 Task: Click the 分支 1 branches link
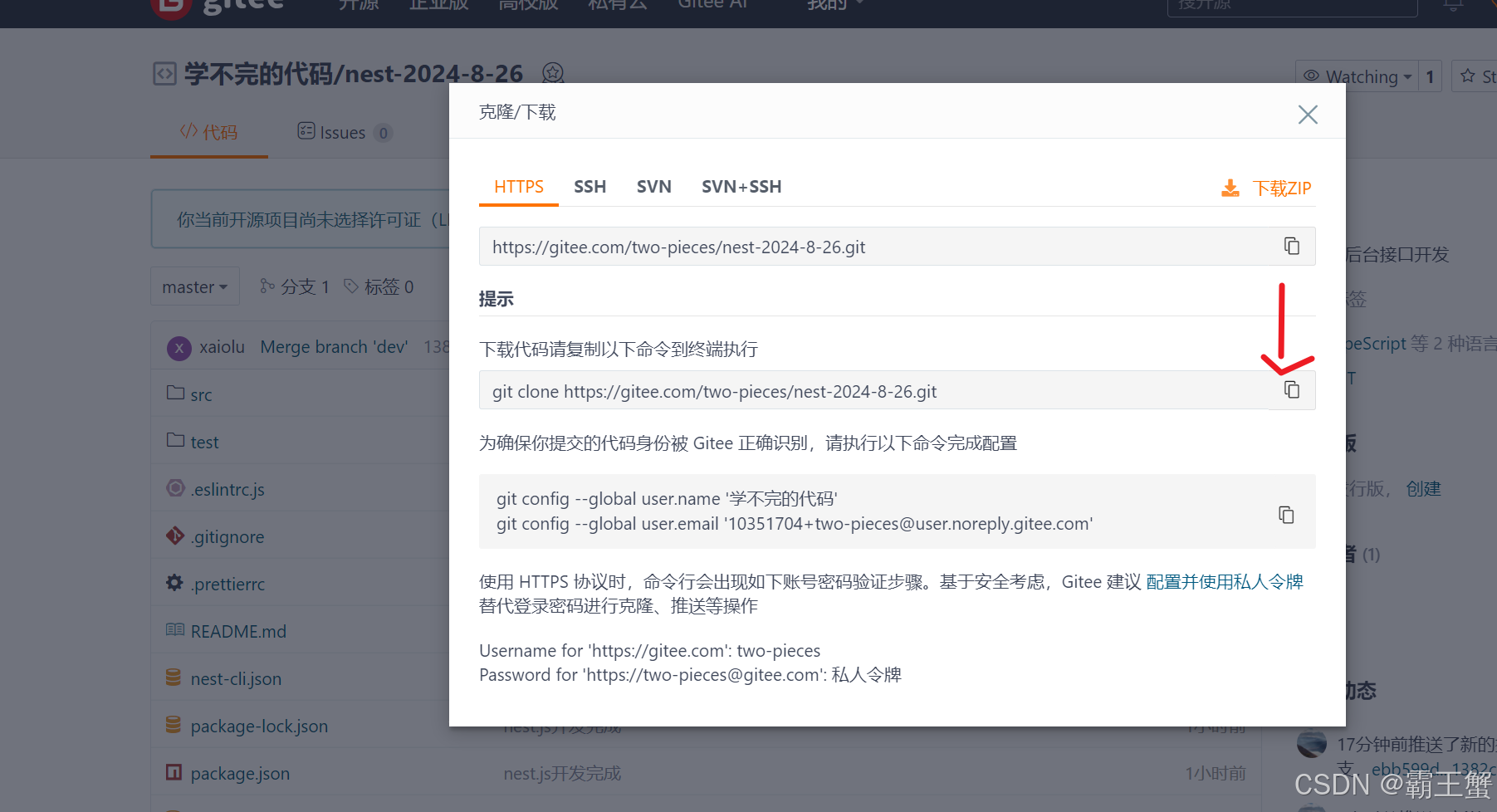pyautogui.click(x=295, y=287)
